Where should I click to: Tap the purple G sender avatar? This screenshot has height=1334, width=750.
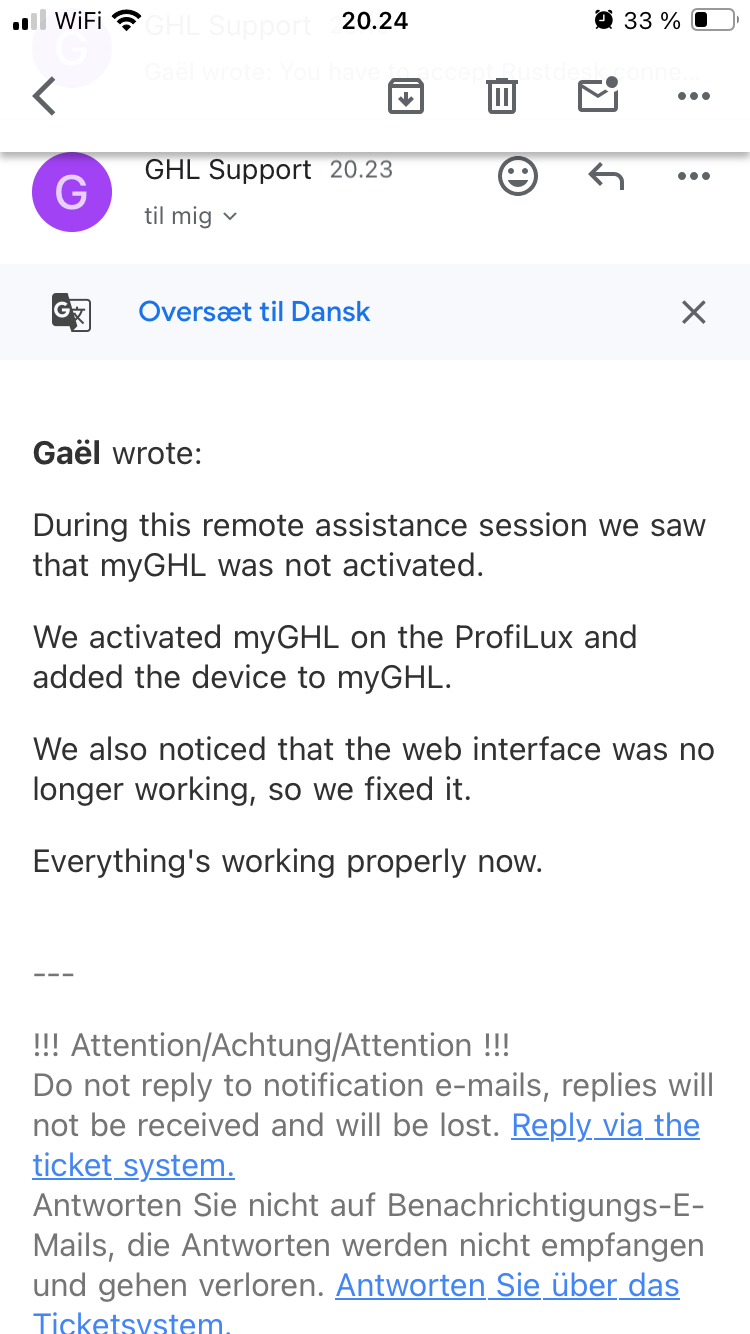click(72, 192)
